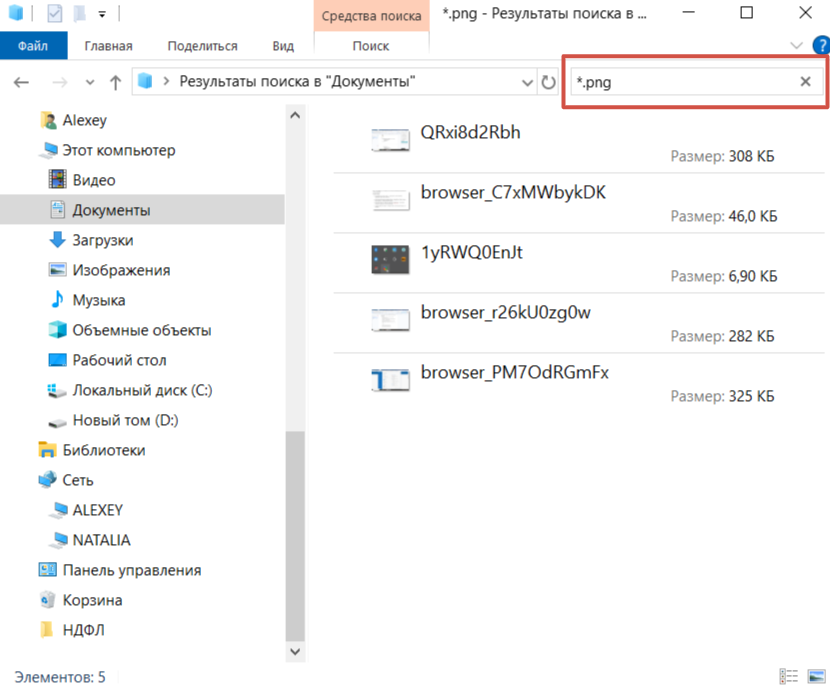Click the size value 6,90 КБ
Screen dimensions: 830x692
(753, 276)
